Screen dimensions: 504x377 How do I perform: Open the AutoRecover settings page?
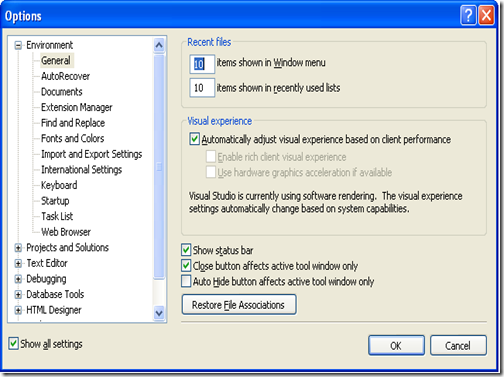[x=65, y=76]
